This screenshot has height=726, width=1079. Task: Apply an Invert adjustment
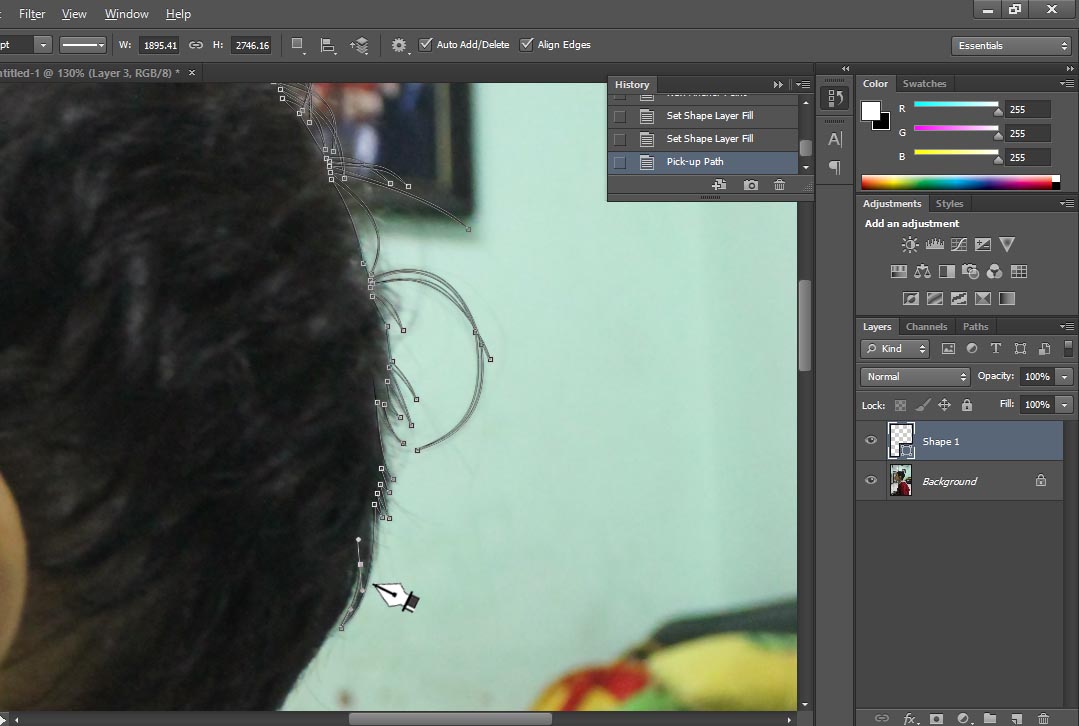(911, 297)
